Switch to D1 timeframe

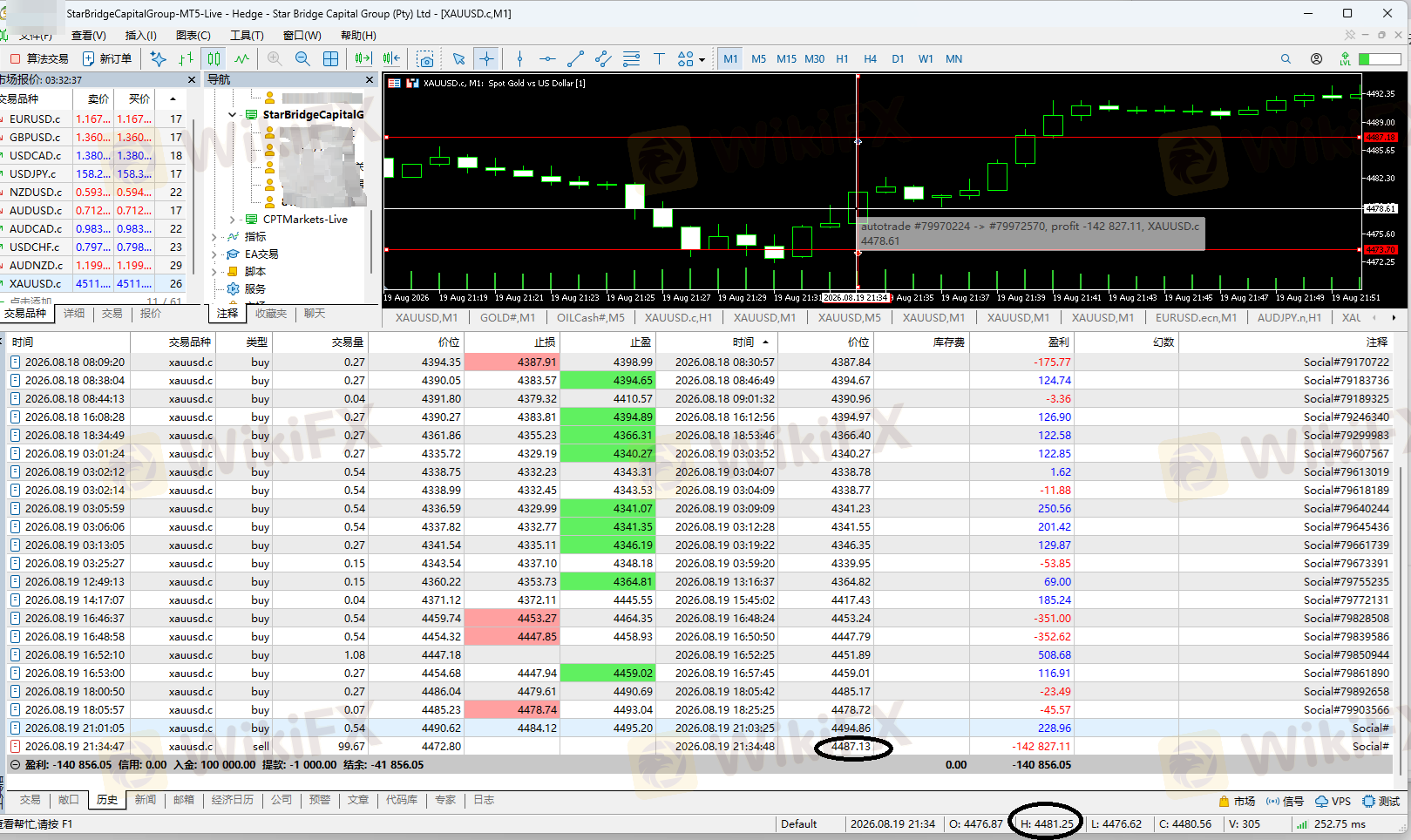[x=898, y=58]
